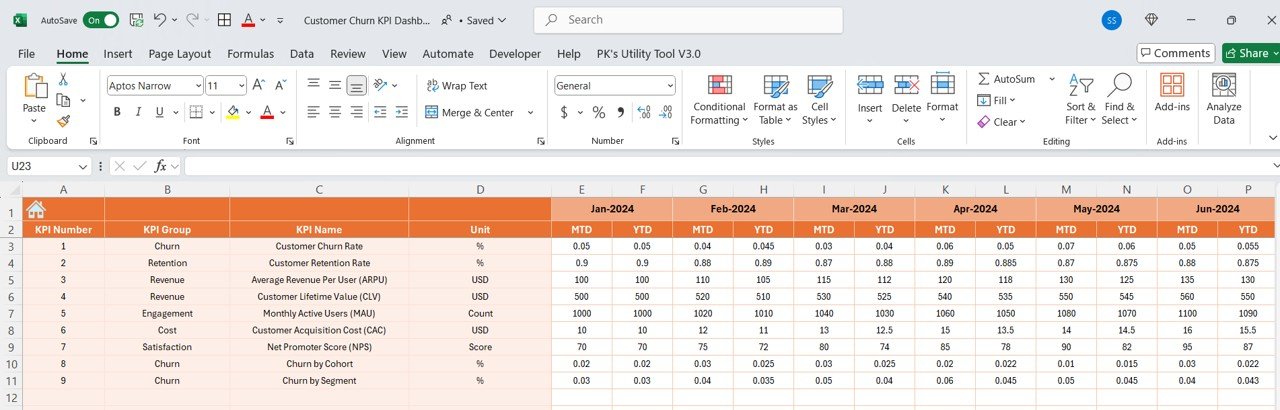
Task: Open Conditional Formatting menu
Action: [719, 99]
